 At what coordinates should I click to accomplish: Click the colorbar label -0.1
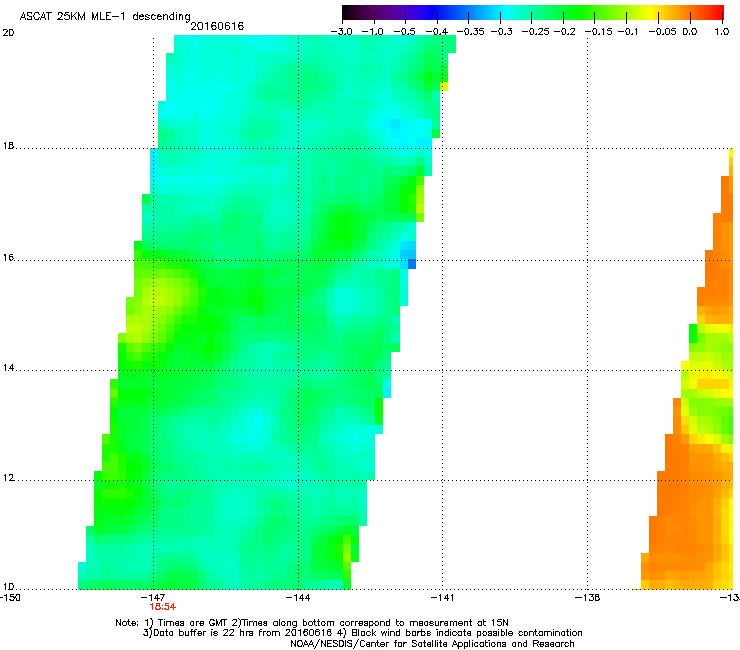coord(628,32)
